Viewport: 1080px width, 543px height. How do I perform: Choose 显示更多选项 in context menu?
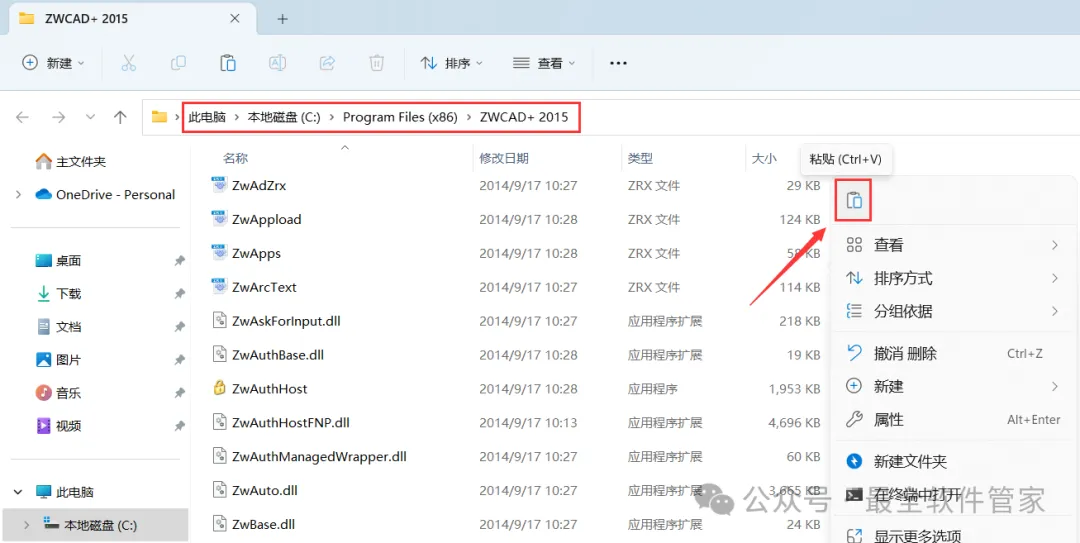click(x=953, y=535)
